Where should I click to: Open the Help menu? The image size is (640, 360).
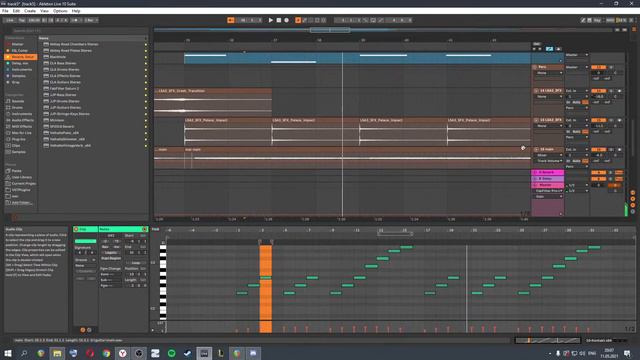pos(76,11)
